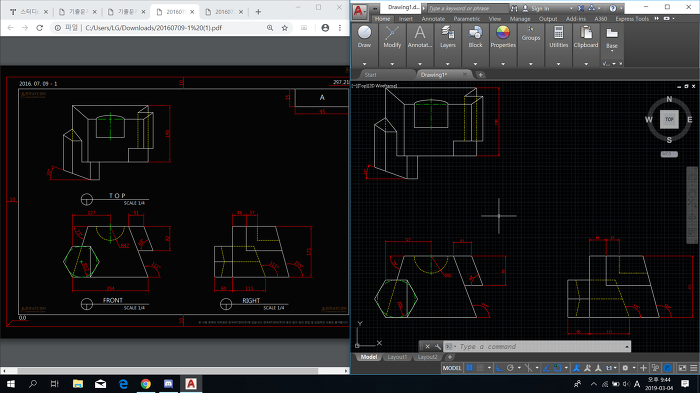Open object snap settings dropdown arrow
Viewport: 700px width, 393px height.
point(566,368)
